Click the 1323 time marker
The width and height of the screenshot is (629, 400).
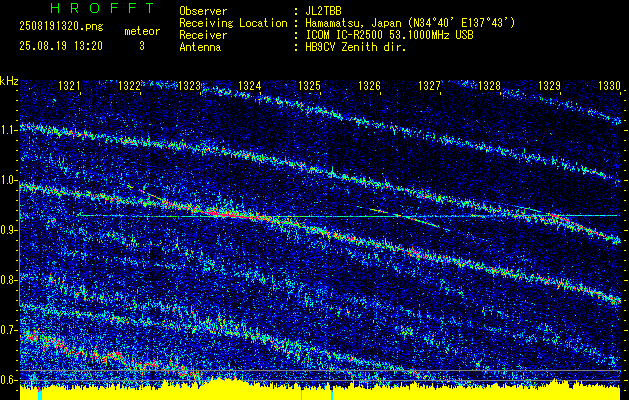point(189,86)
